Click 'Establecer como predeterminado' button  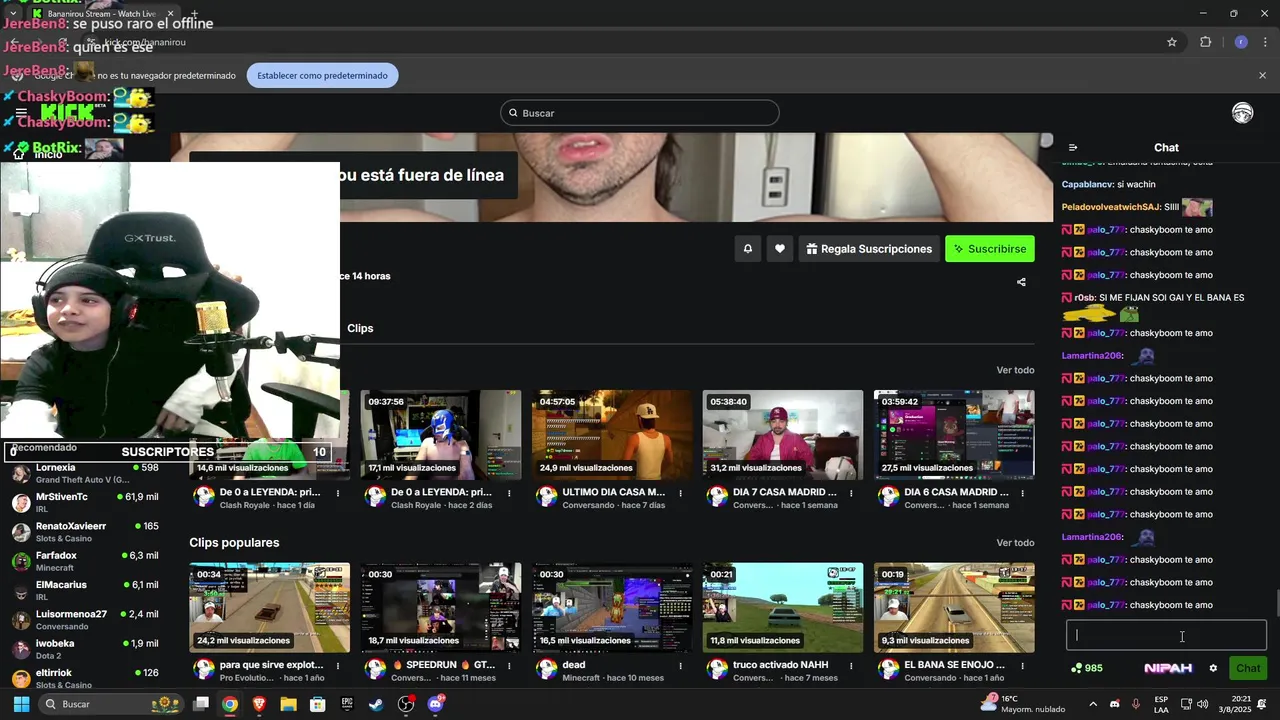pos(322,75)
